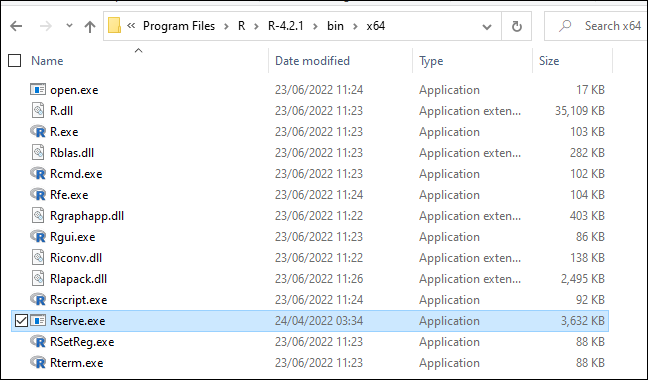Image resolution: width=648 pixels, height=380 pixels.
Task: Toggle the select-all checkbox in header
Action: (x=14, y=61)
